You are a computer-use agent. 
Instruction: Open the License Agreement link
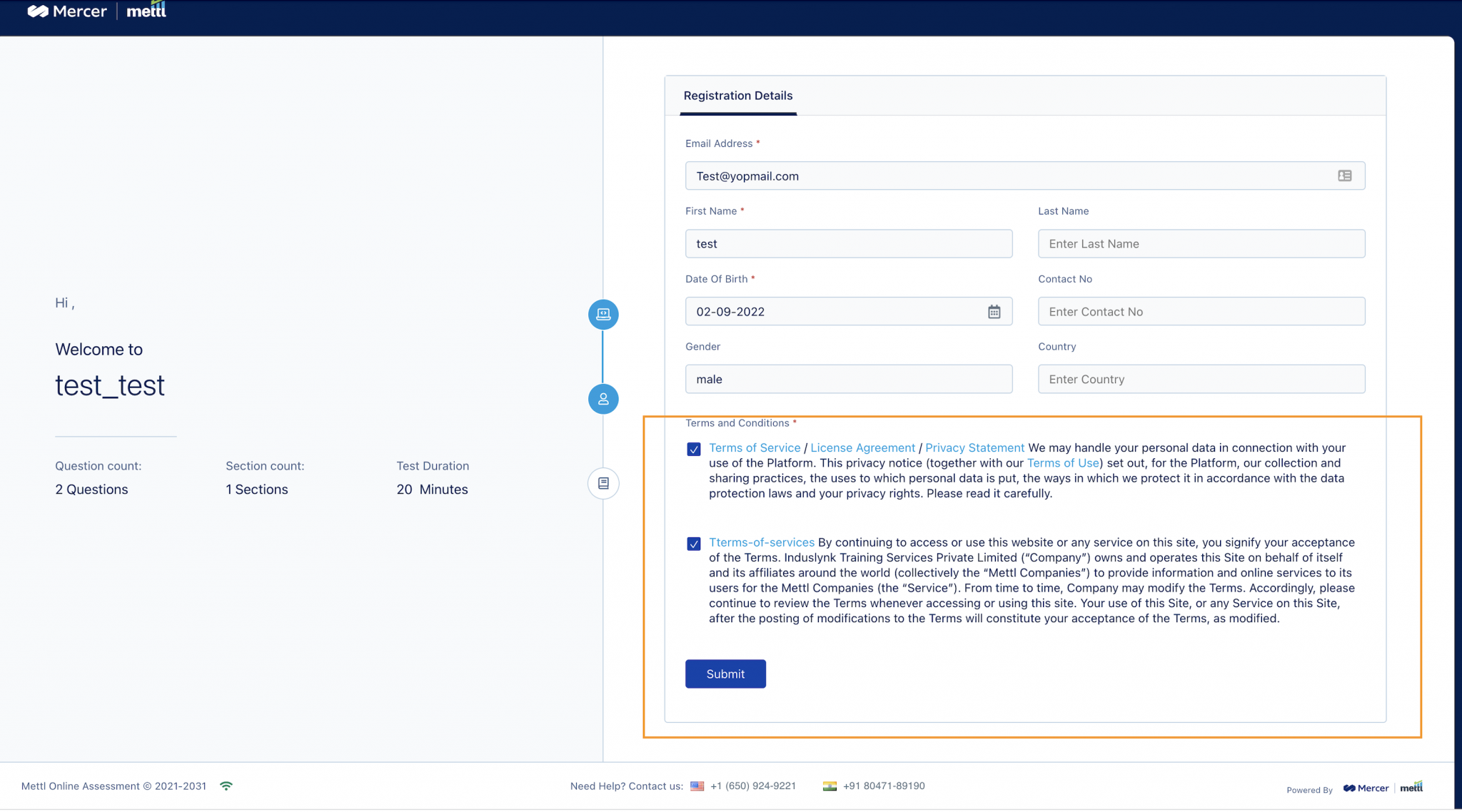[862, 447]
